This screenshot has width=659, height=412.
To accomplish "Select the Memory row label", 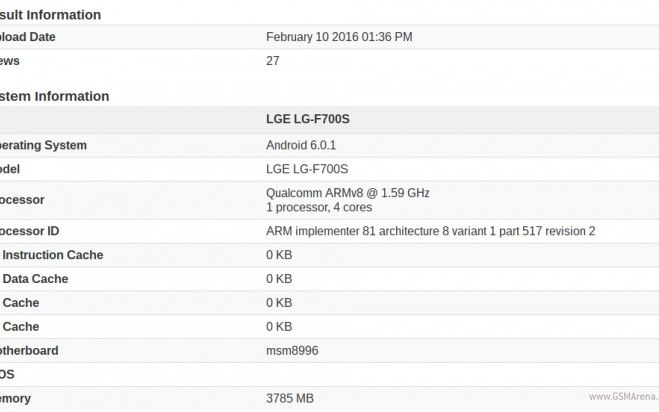I will (16, 399).
